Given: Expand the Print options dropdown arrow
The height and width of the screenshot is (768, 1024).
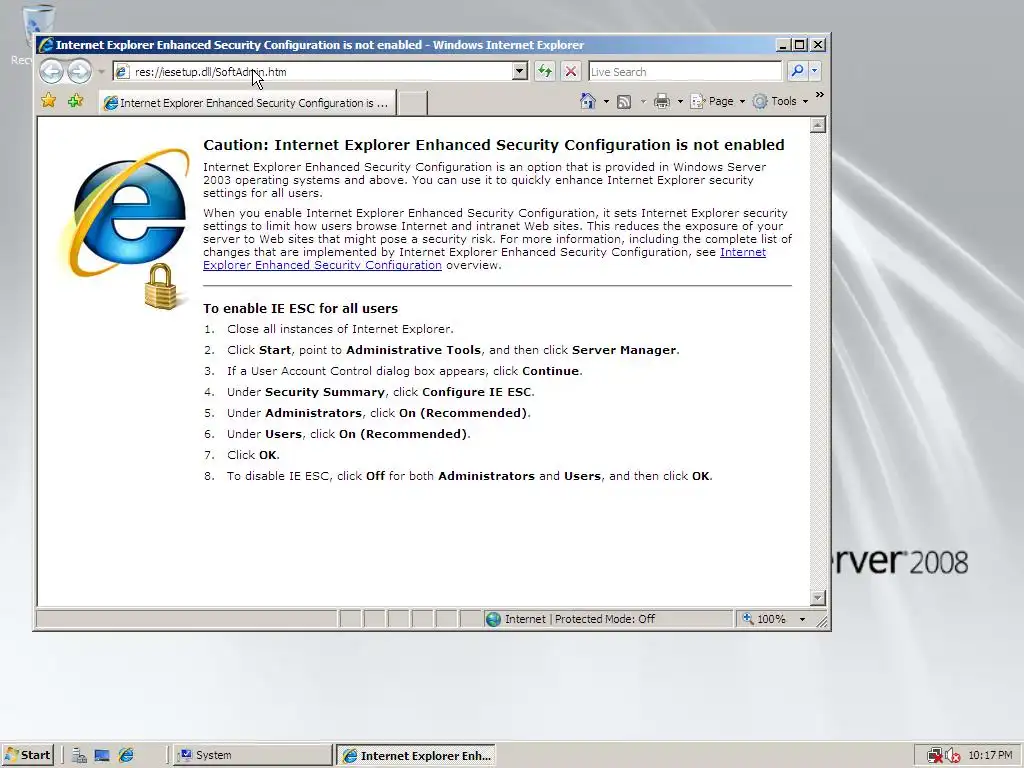Looking at the screenshot, I should pos(680,102).
